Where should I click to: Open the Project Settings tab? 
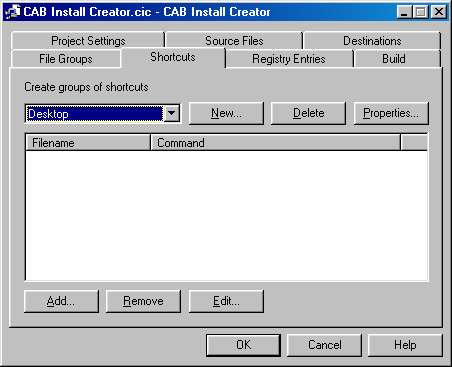pyautogui.click(x=88, y=41)
